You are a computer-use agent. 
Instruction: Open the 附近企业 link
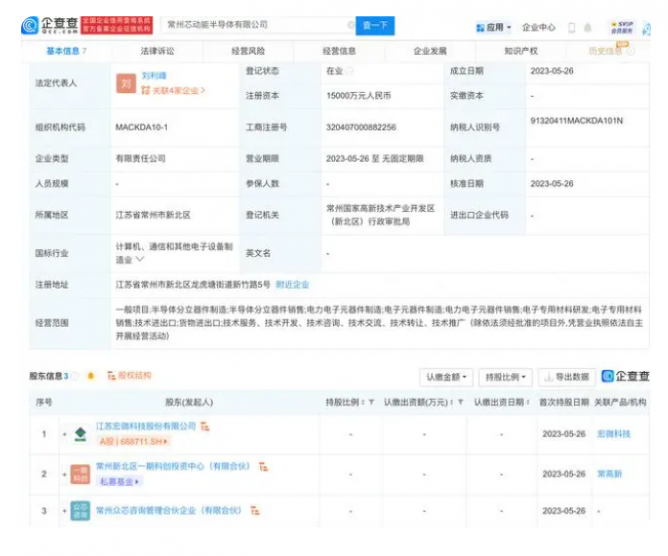[293, 284]
